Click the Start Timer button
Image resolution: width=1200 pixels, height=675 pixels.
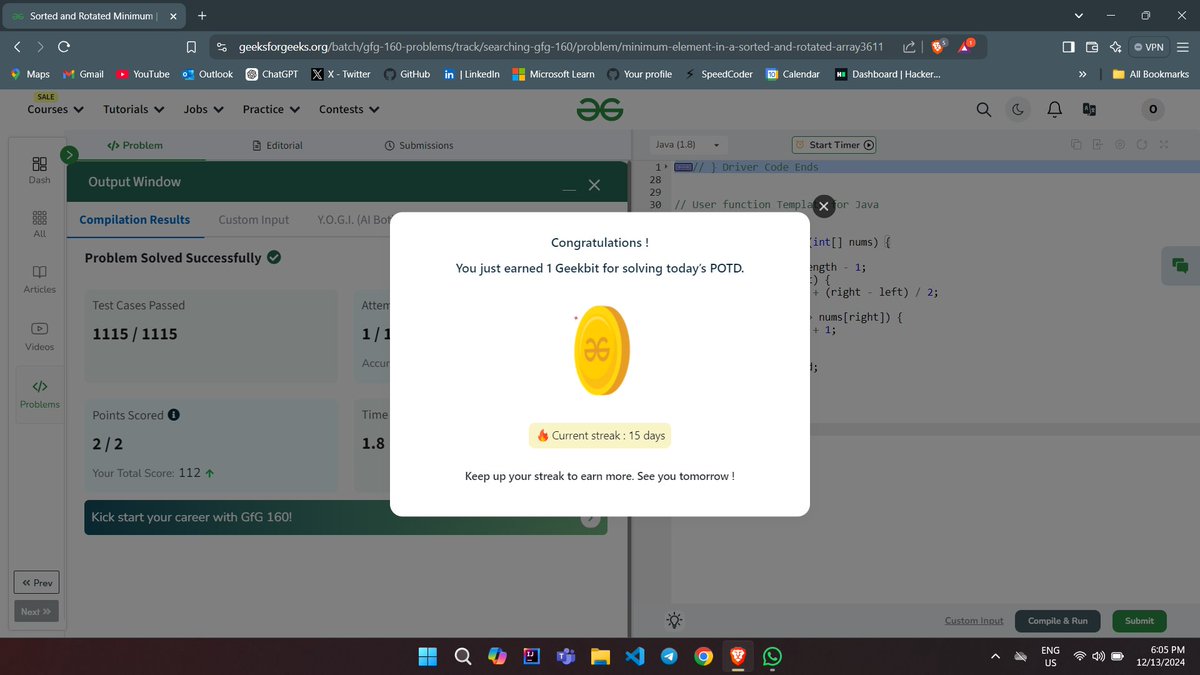(x=834, y=145)
